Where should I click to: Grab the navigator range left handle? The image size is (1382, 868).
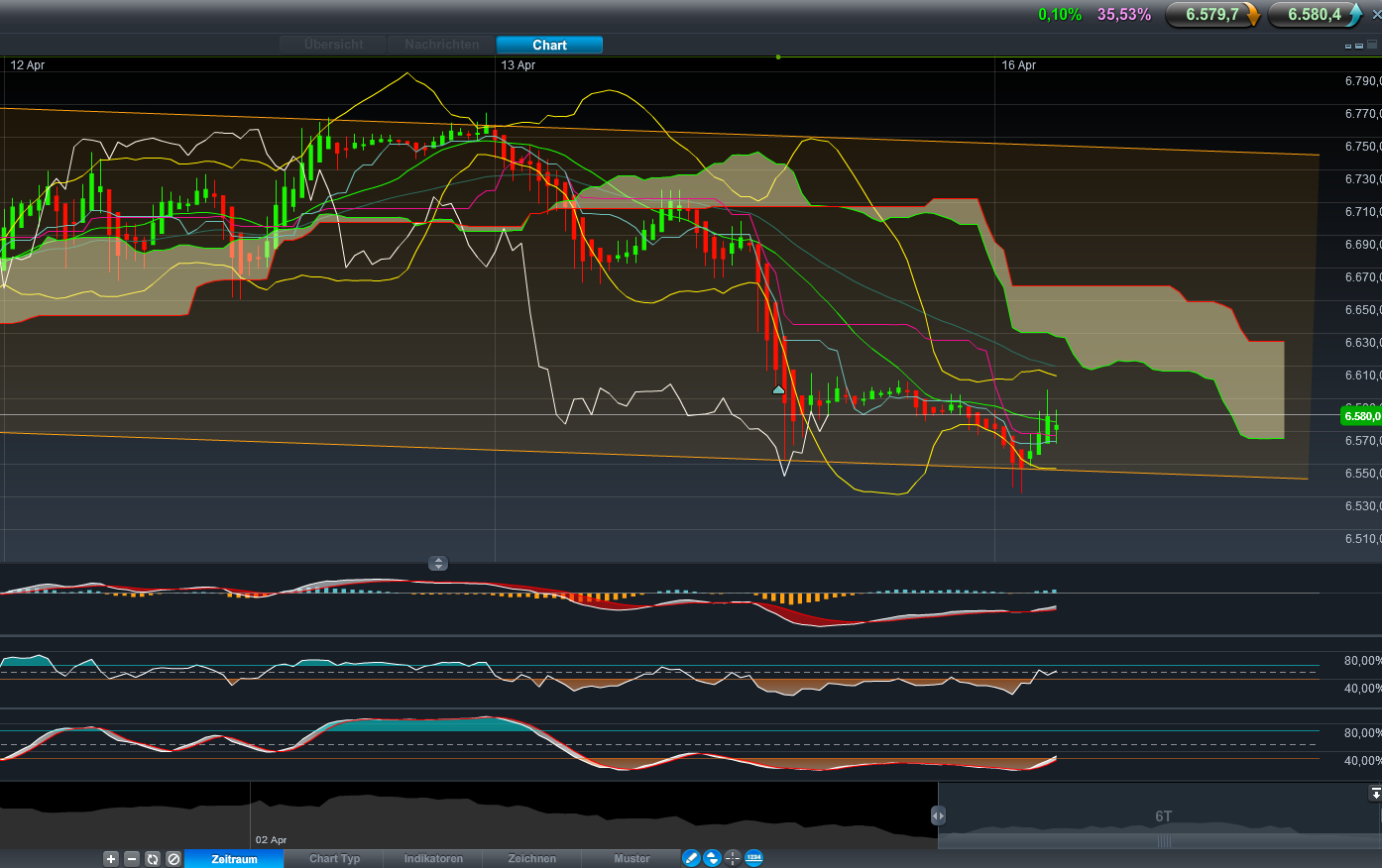pos(938,815)
